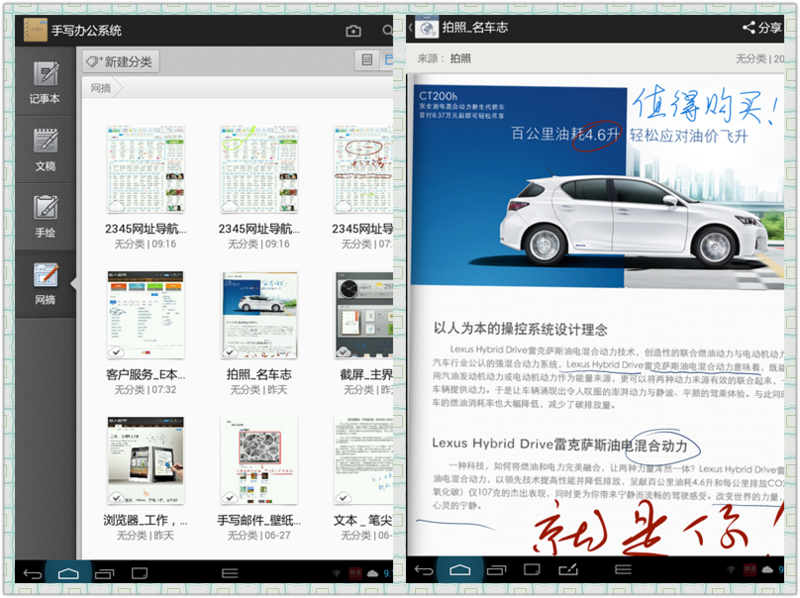Toggle the checkmark on 文本_笔尖 thumbnail
This screenshot has width=800, height=598.
[x=343, y=497]
